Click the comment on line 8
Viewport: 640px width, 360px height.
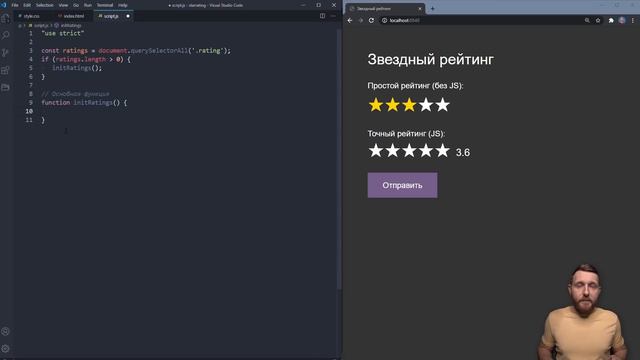(x=76, y=94)
